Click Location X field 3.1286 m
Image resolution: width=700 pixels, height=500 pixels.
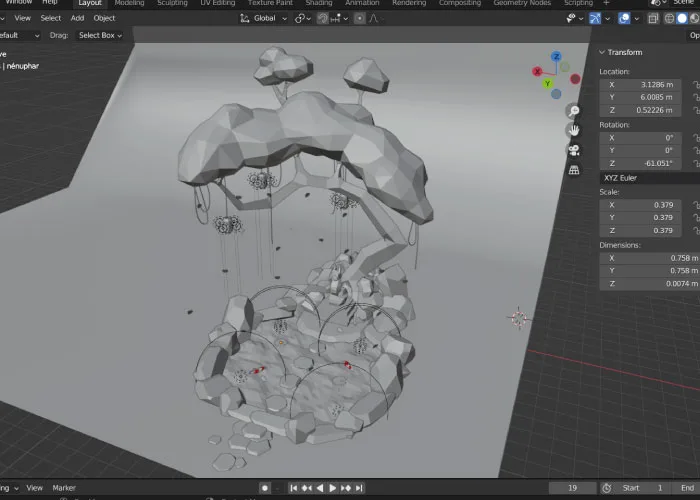click(x=640, y=84)
